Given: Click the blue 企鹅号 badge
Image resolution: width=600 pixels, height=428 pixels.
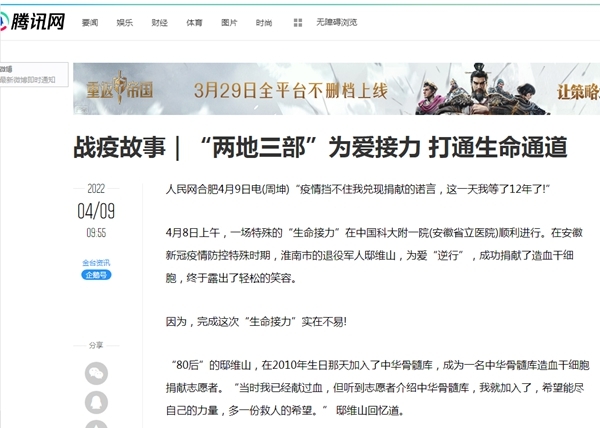Looking at the screenshot, I should click(x=96, y=274).
